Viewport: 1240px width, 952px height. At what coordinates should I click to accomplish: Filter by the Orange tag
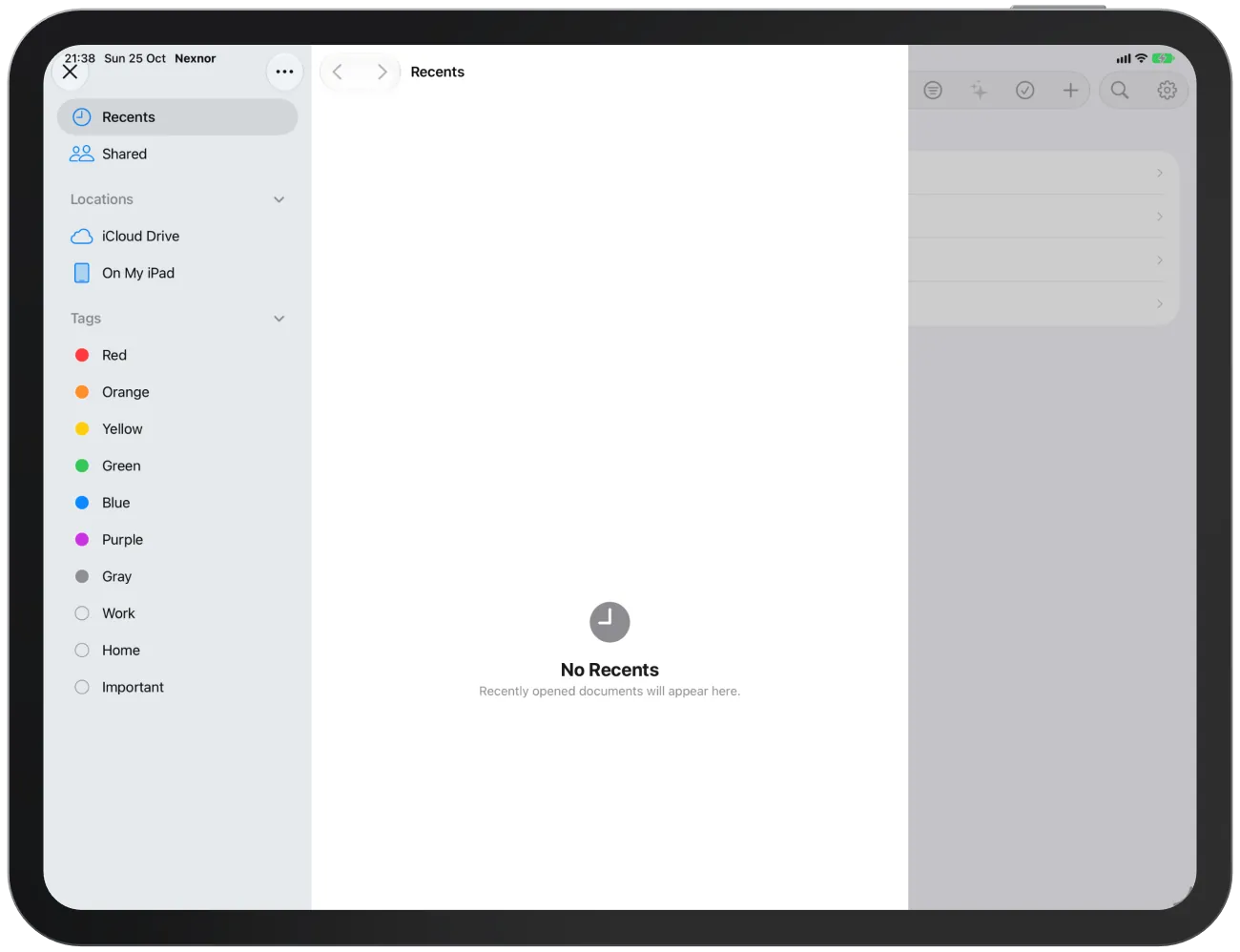(x=177, y=392)
